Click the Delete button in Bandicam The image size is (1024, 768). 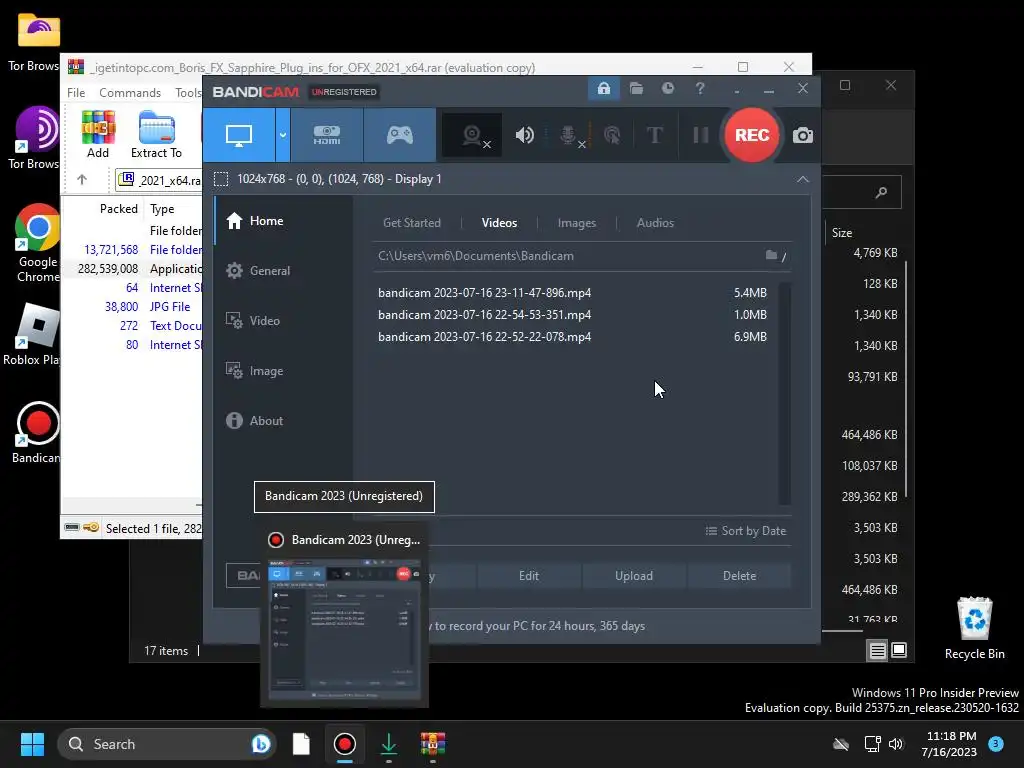pos(739,576)
